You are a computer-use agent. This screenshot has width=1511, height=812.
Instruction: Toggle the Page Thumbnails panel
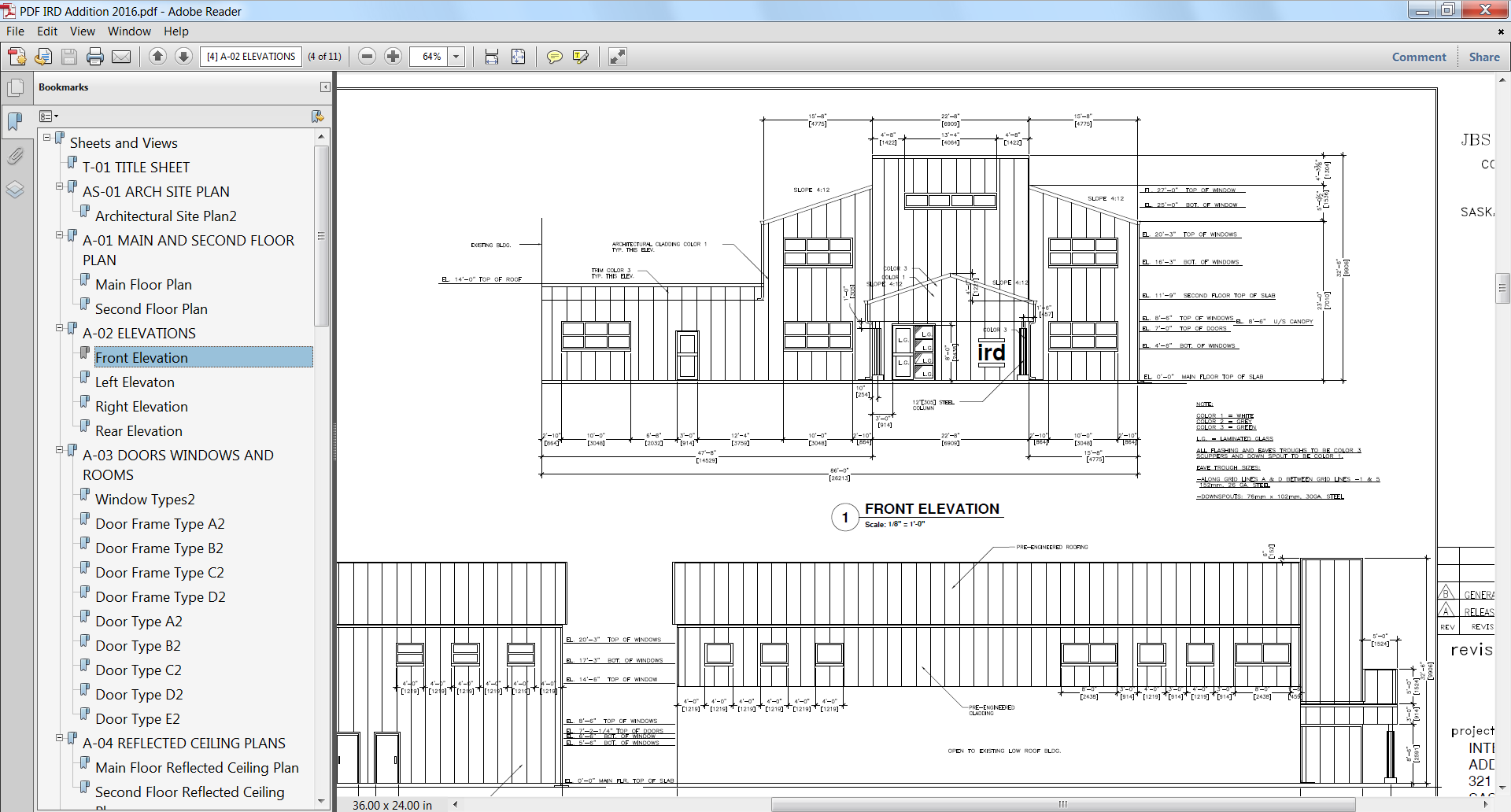click(15, 88)
